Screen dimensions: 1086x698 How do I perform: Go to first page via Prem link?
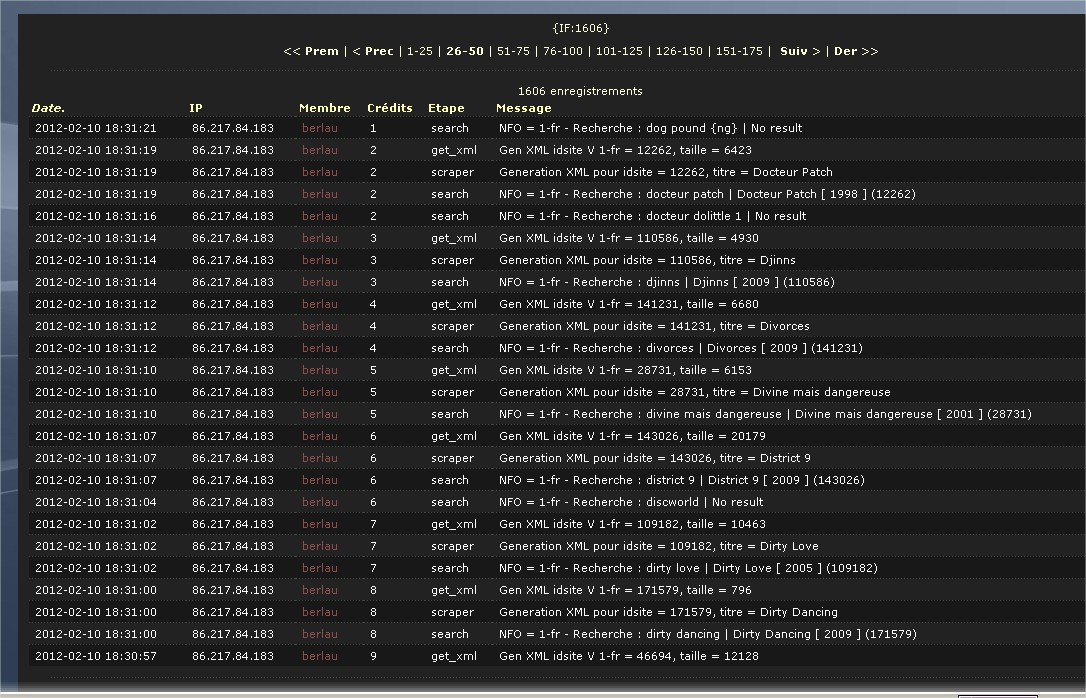tap(311, 51)
